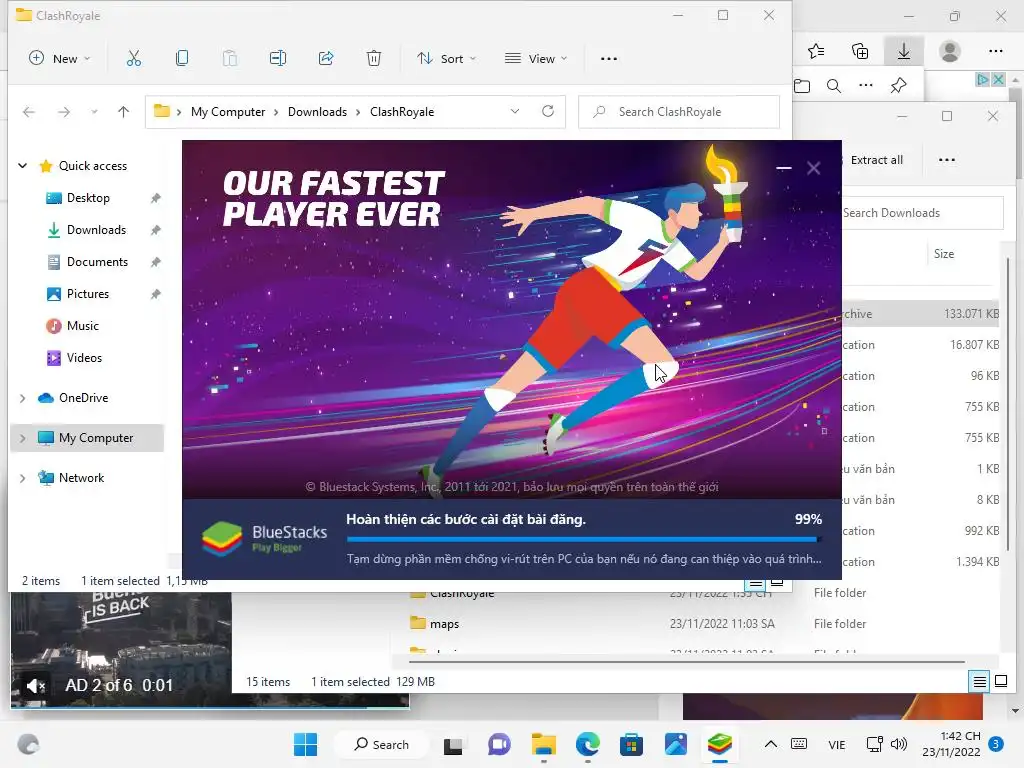Click the magnifier search icon in Edge downloads panel
This screenshot has width=1024, height=768.
coord(834,86)
